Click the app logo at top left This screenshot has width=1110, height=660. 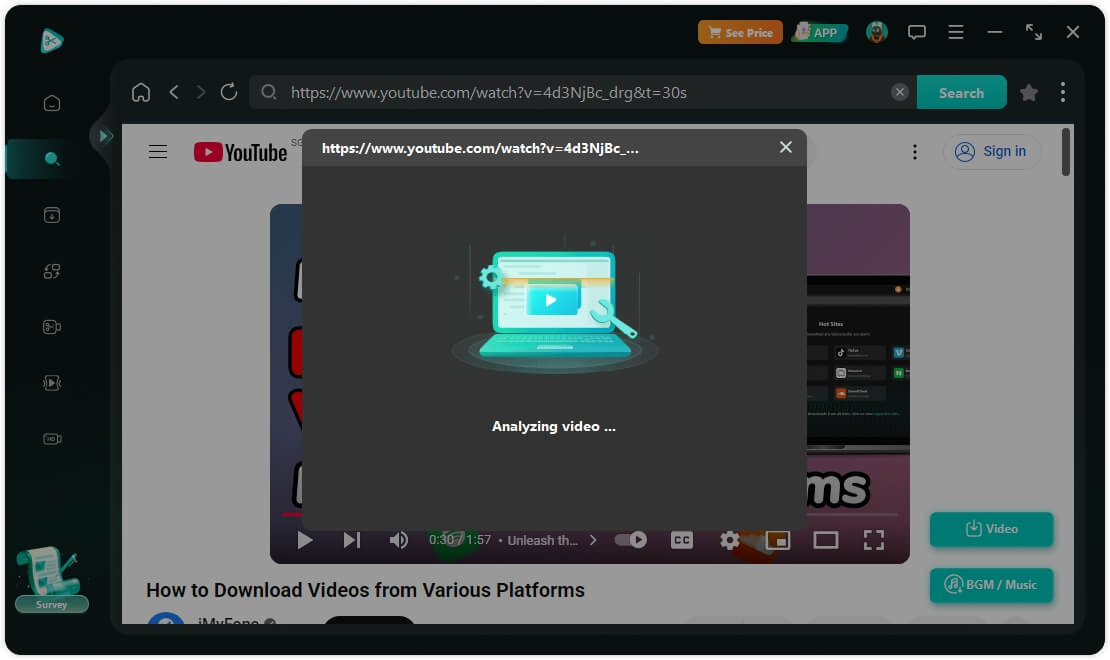point(52,40)
